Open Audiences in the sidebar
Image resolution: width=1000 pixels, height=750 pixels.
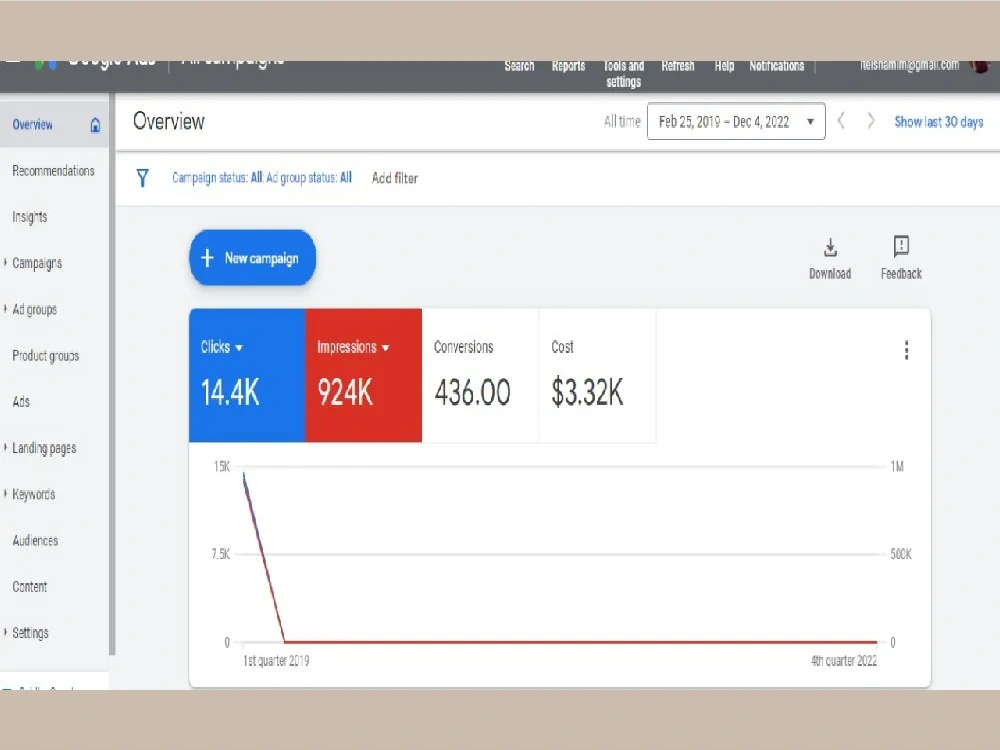pyautogui.click(x=35, y=541)
